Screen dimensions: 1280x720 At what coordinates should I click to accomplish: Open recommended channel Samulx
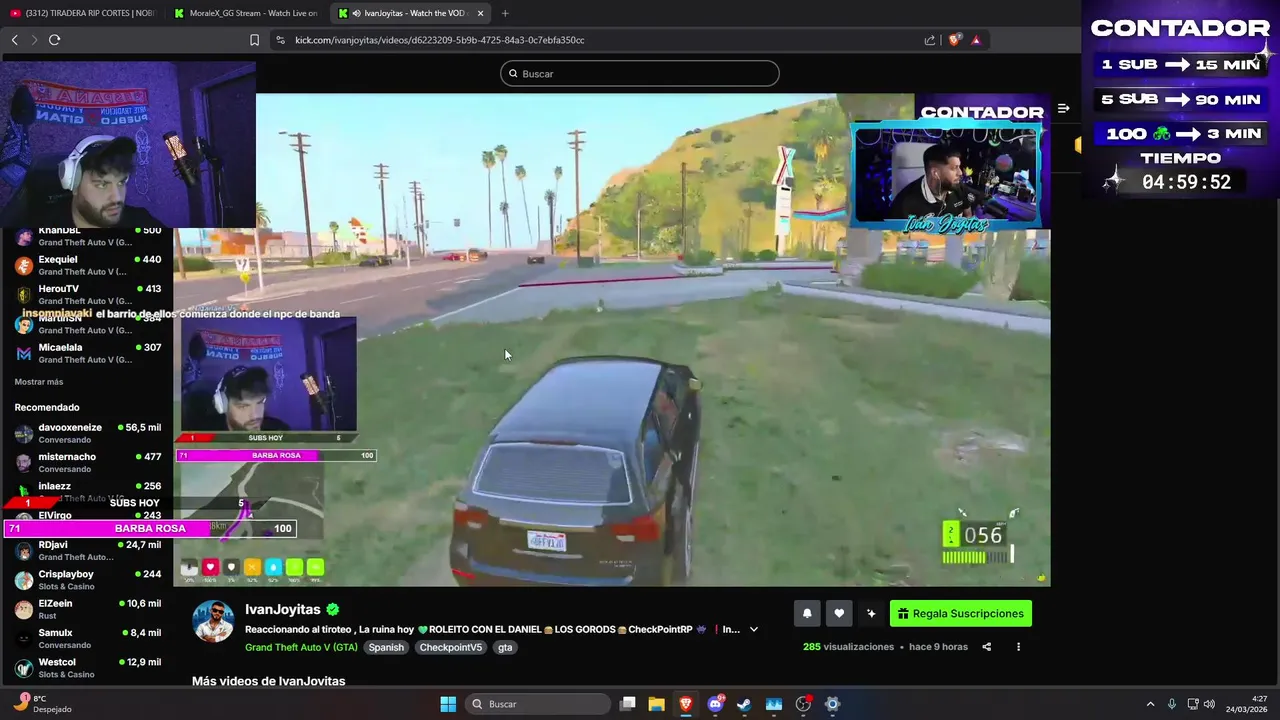tap(87, 638)
